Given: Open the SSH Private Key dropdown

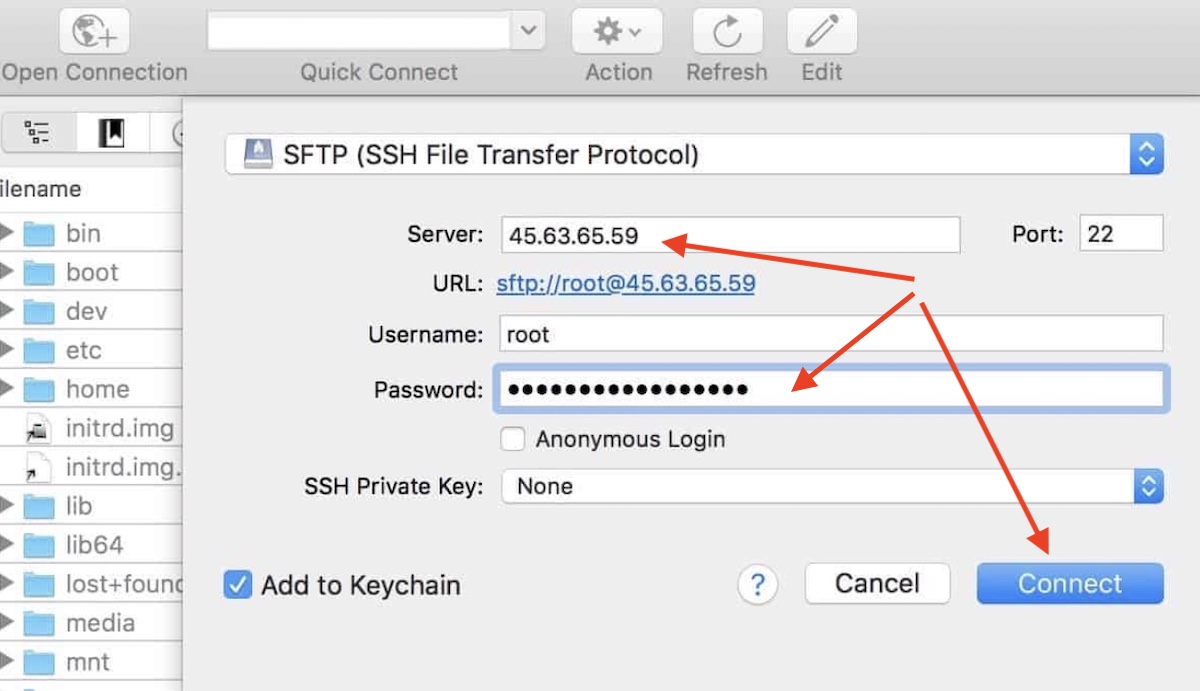Looking at the screenshot, I should (1148, 487).
